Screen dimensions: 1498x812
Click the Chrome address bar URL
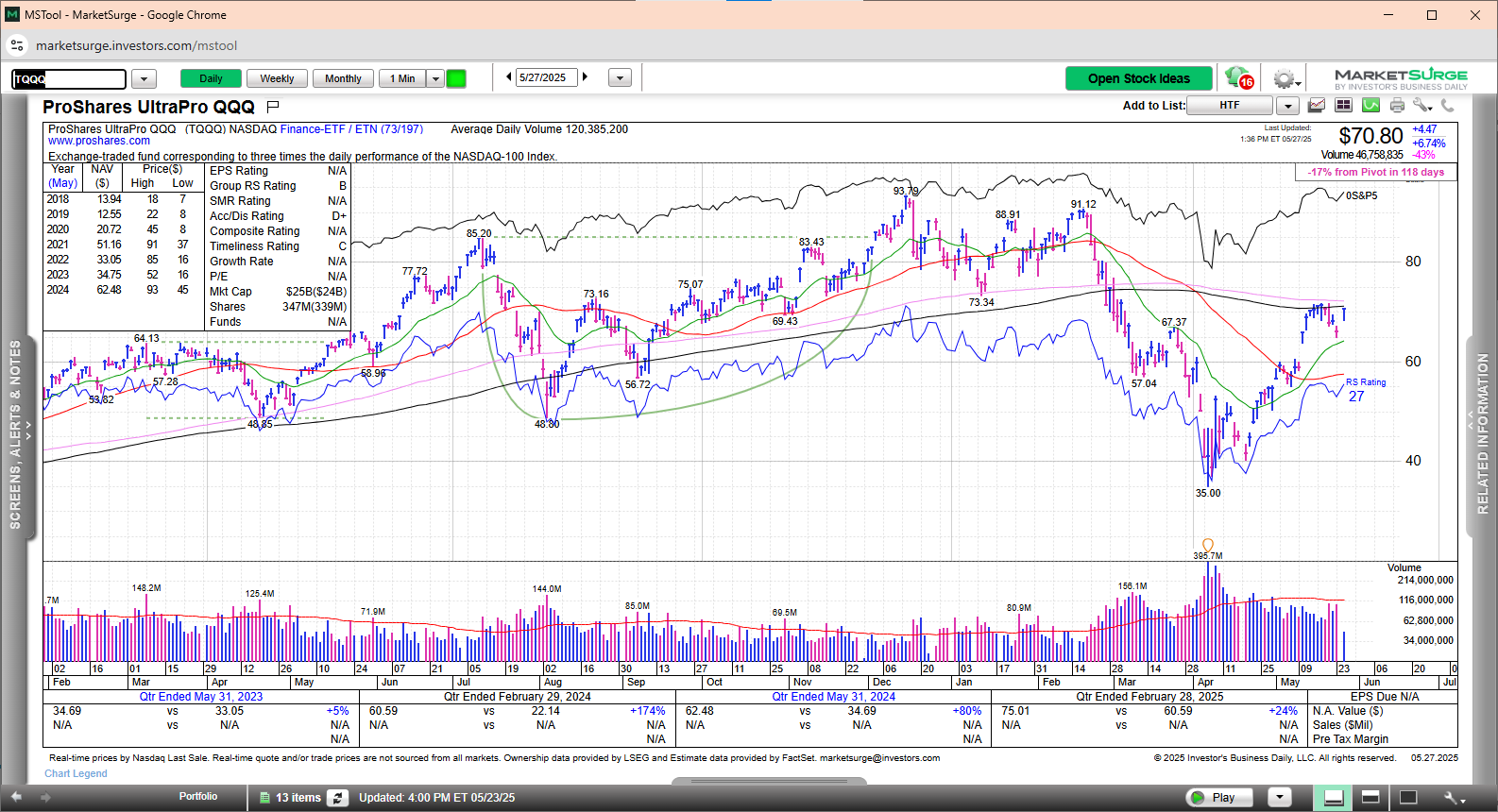pos(137,45)
